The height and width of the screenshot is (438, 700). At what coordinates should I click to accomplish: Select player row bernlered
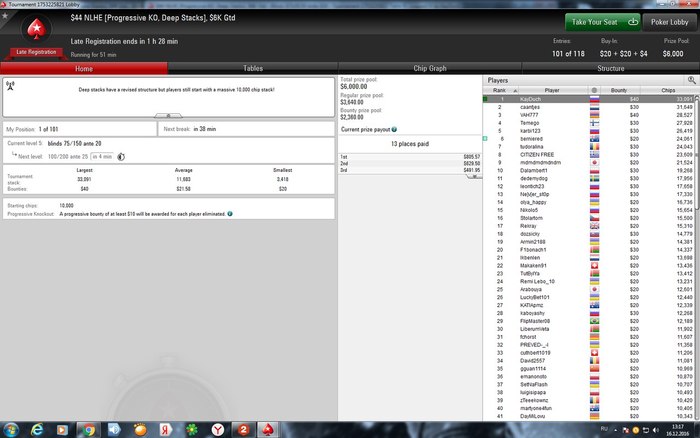(x=588, y=139)
